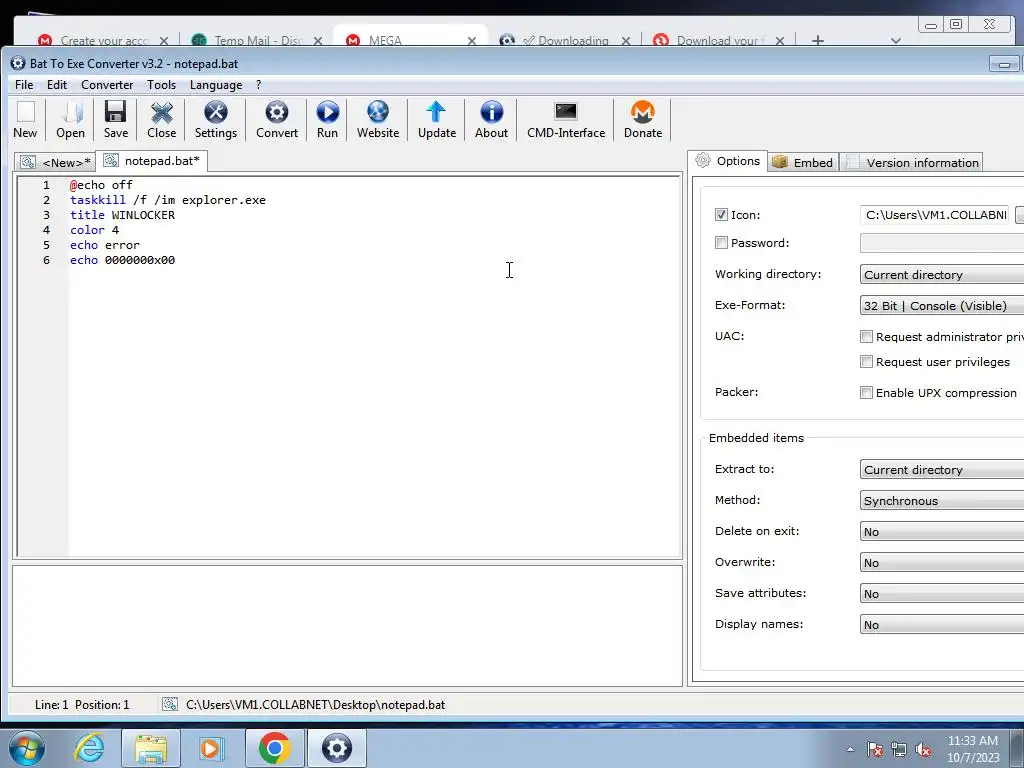This screenshot has height=768, width=1024.
Task: Run the batch script with Run icon
Action: (327, 120)
